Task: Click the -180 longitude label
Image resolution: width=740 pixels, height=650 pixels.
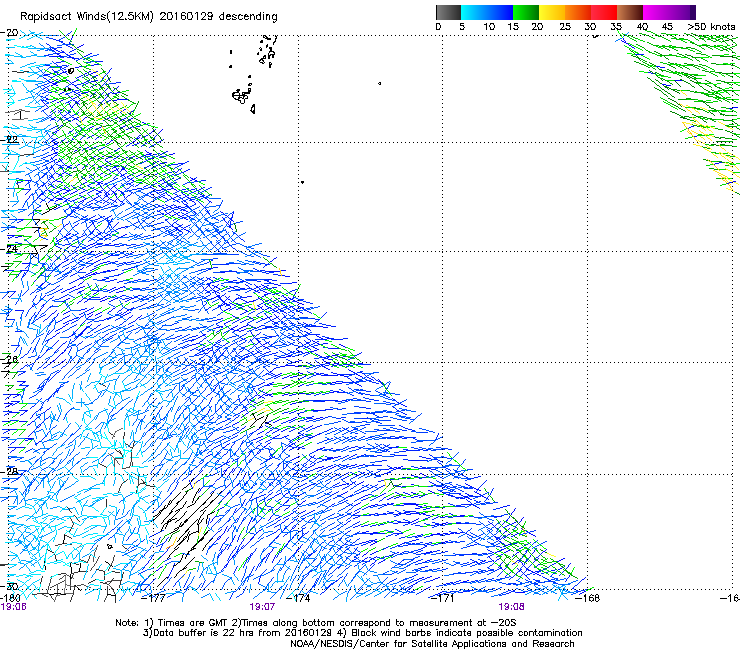Action: 11,598
